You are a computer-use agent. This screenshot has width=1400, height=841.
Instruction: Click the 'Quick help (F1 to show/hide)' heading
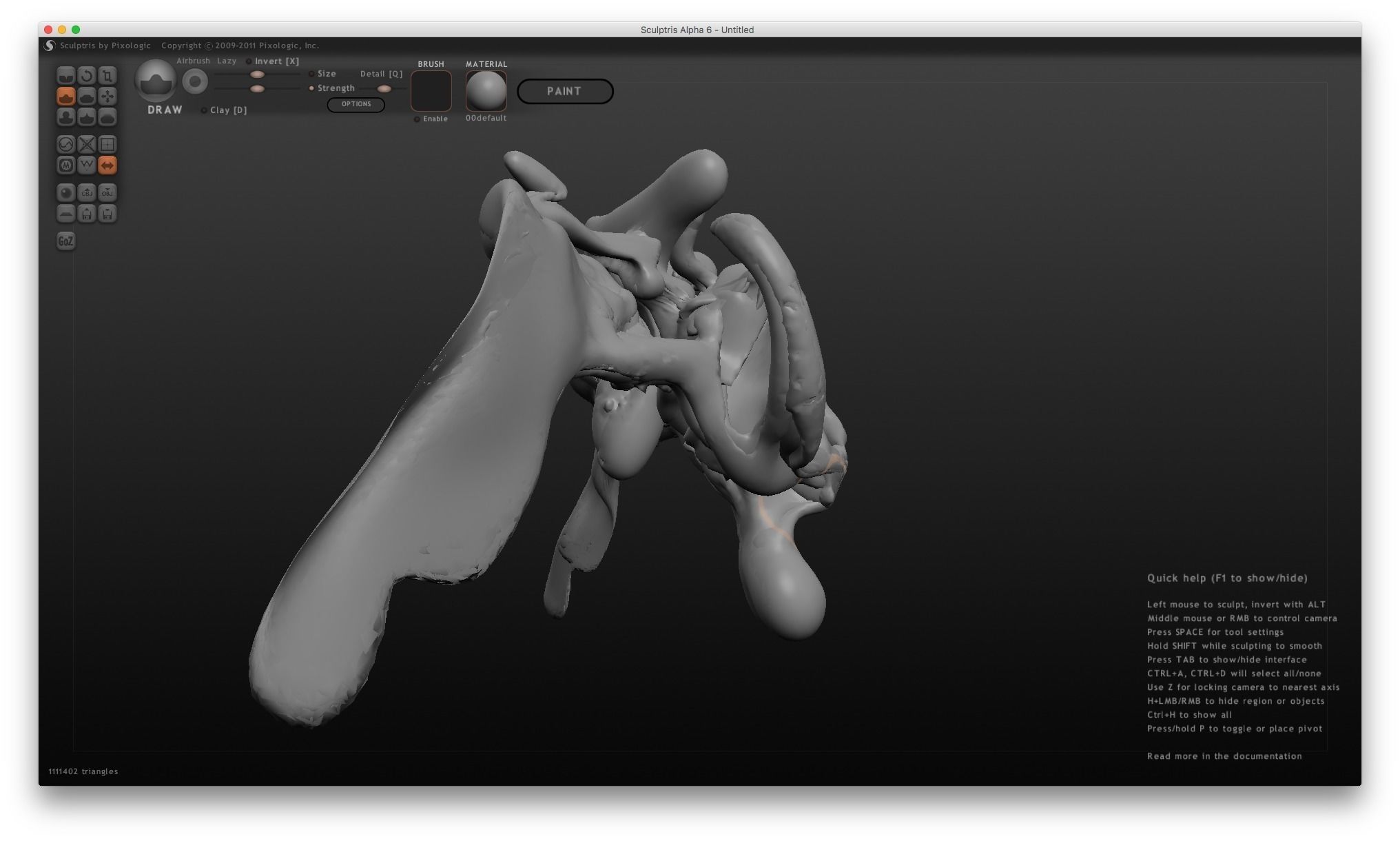click(1227, 578)
